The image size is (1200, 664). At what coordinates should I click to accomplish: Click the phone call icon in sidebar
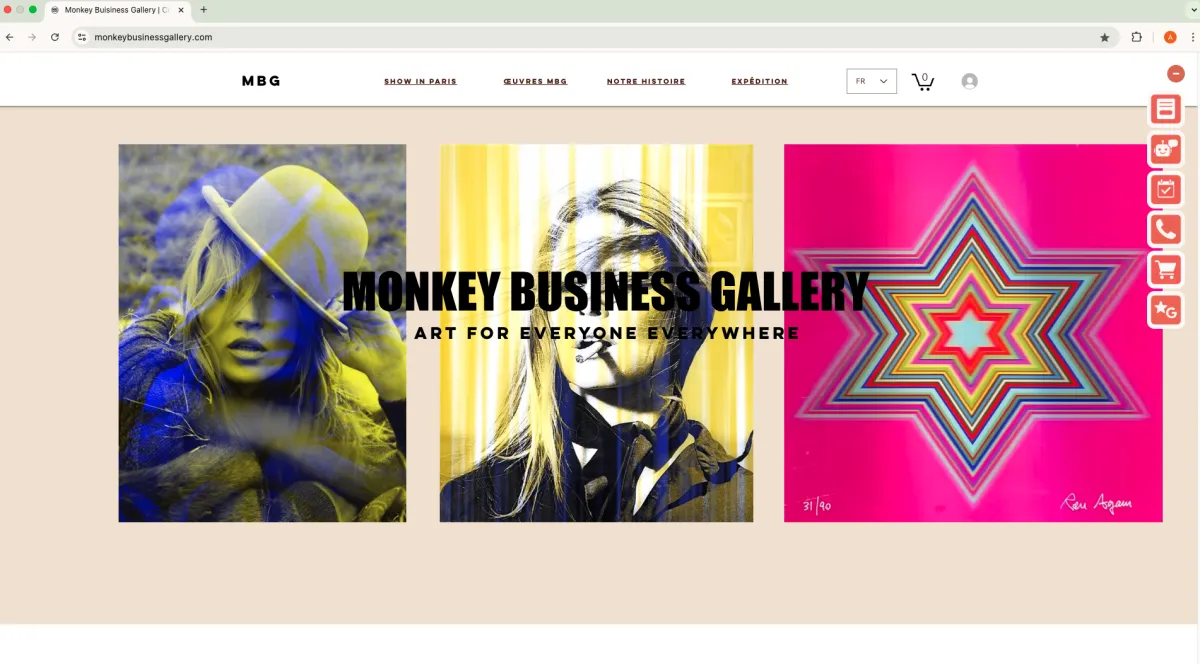point(1166,229)
